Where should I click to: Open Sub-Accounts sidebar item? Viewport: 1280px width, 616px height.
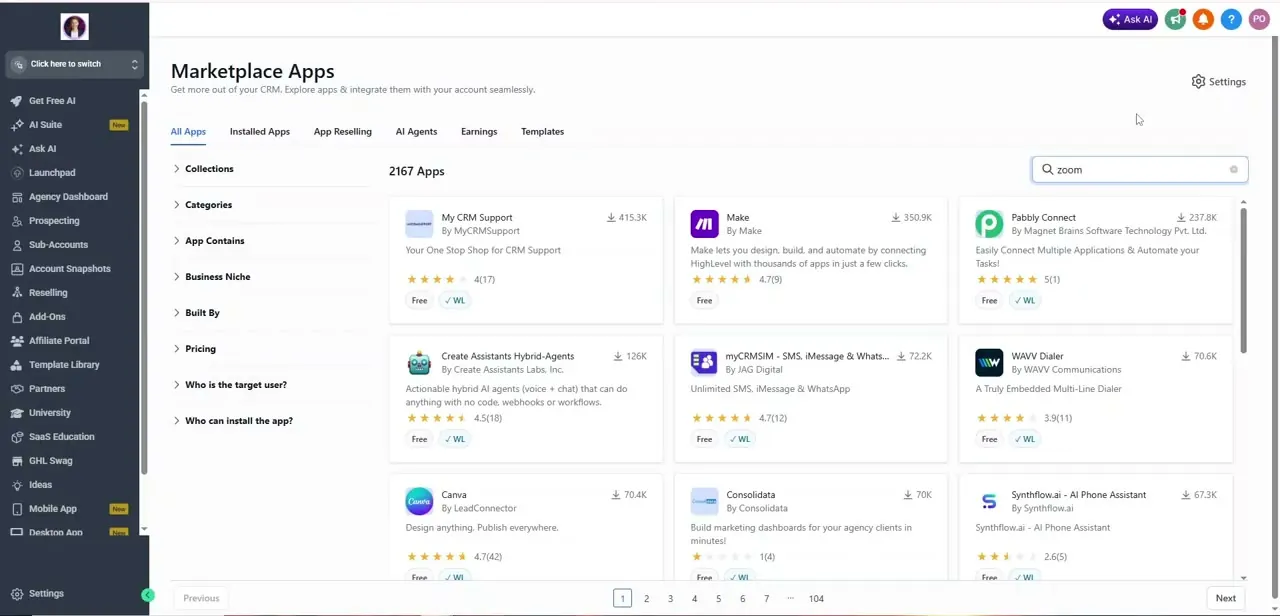[x=58, y=245]
